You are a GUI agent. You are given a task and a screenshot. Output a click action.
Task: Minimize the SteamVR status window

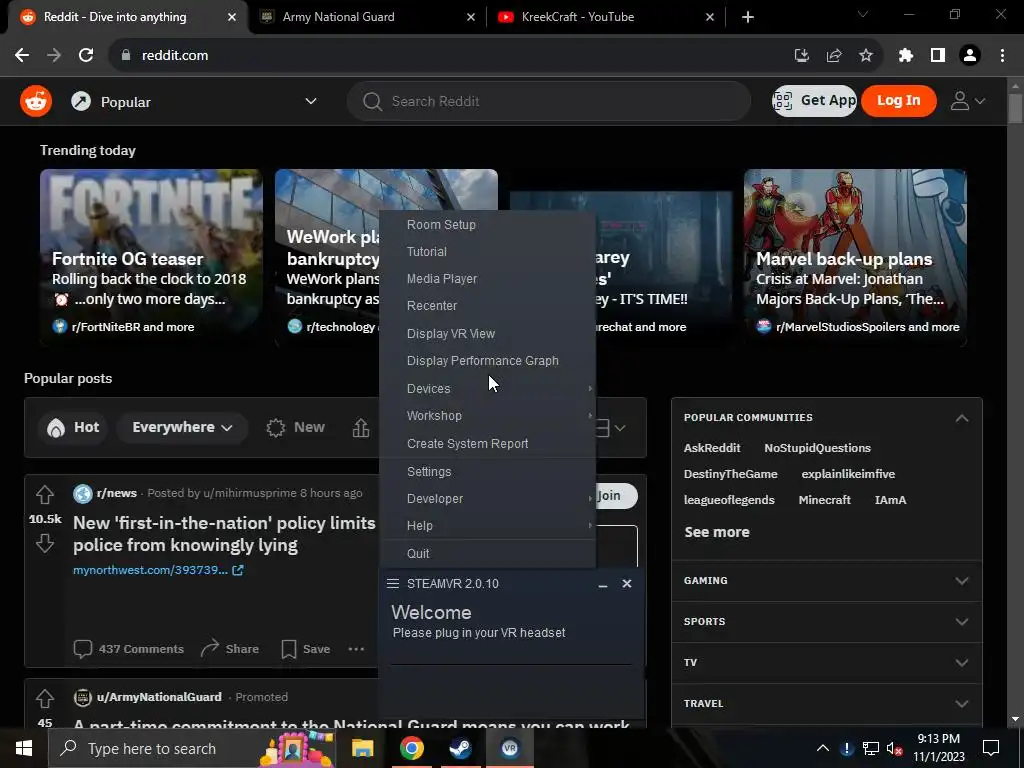(x=603, y=584)
